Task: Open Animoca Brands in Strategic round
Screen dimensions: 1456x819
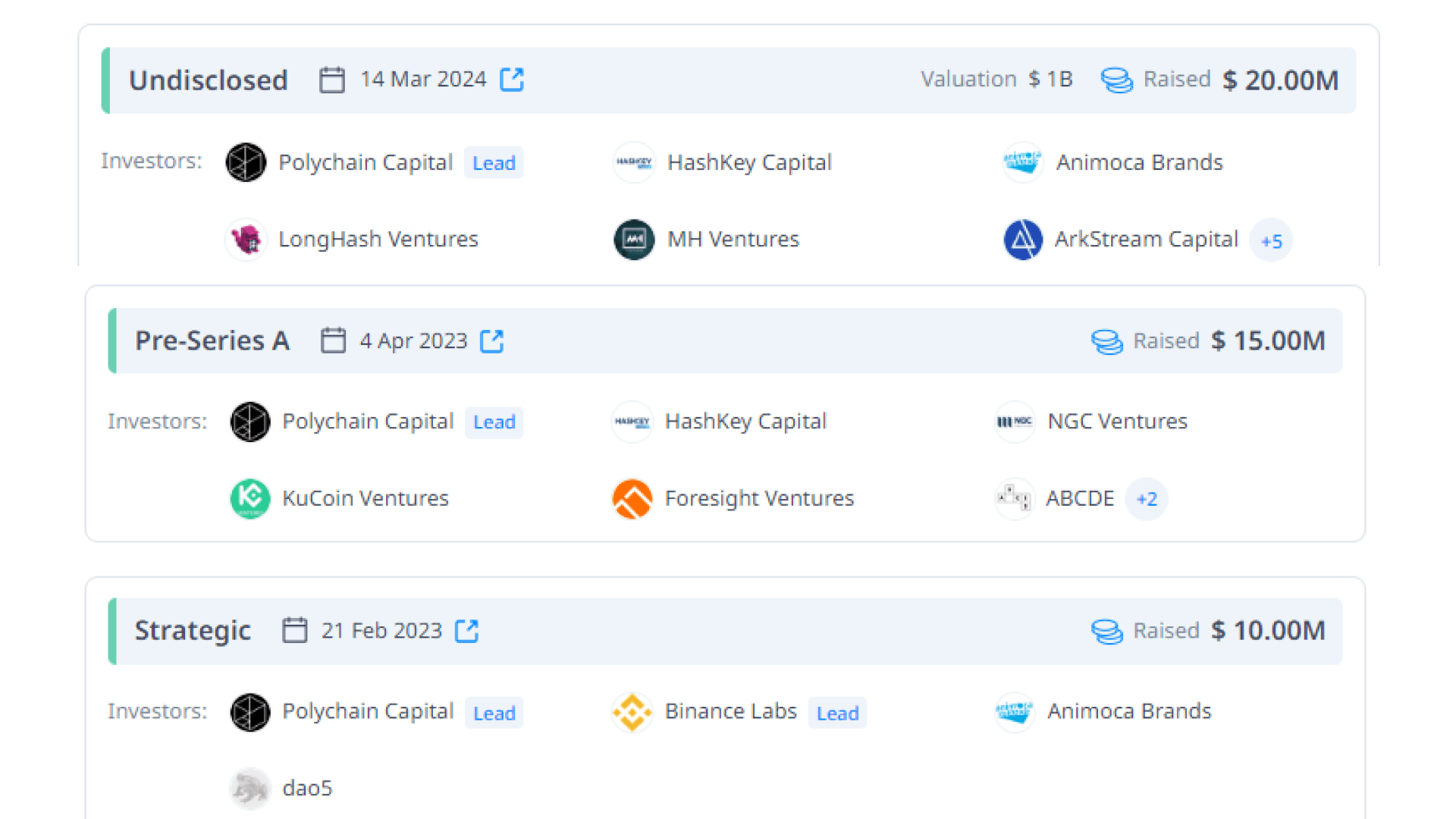Action: click(x=1128, y=711)
